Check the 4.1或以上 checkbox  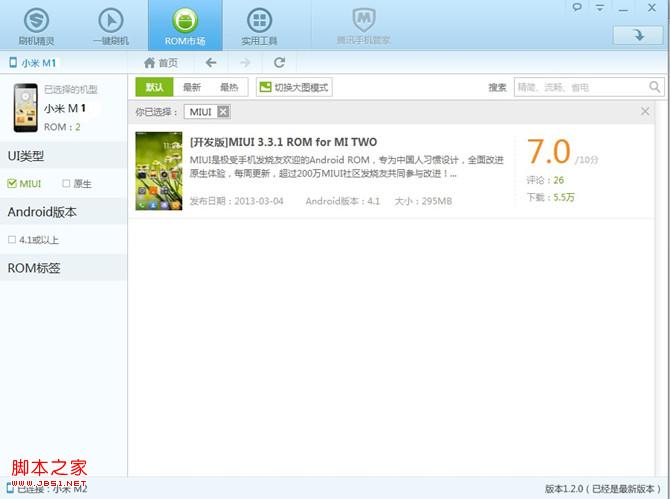tap(12, 239)
